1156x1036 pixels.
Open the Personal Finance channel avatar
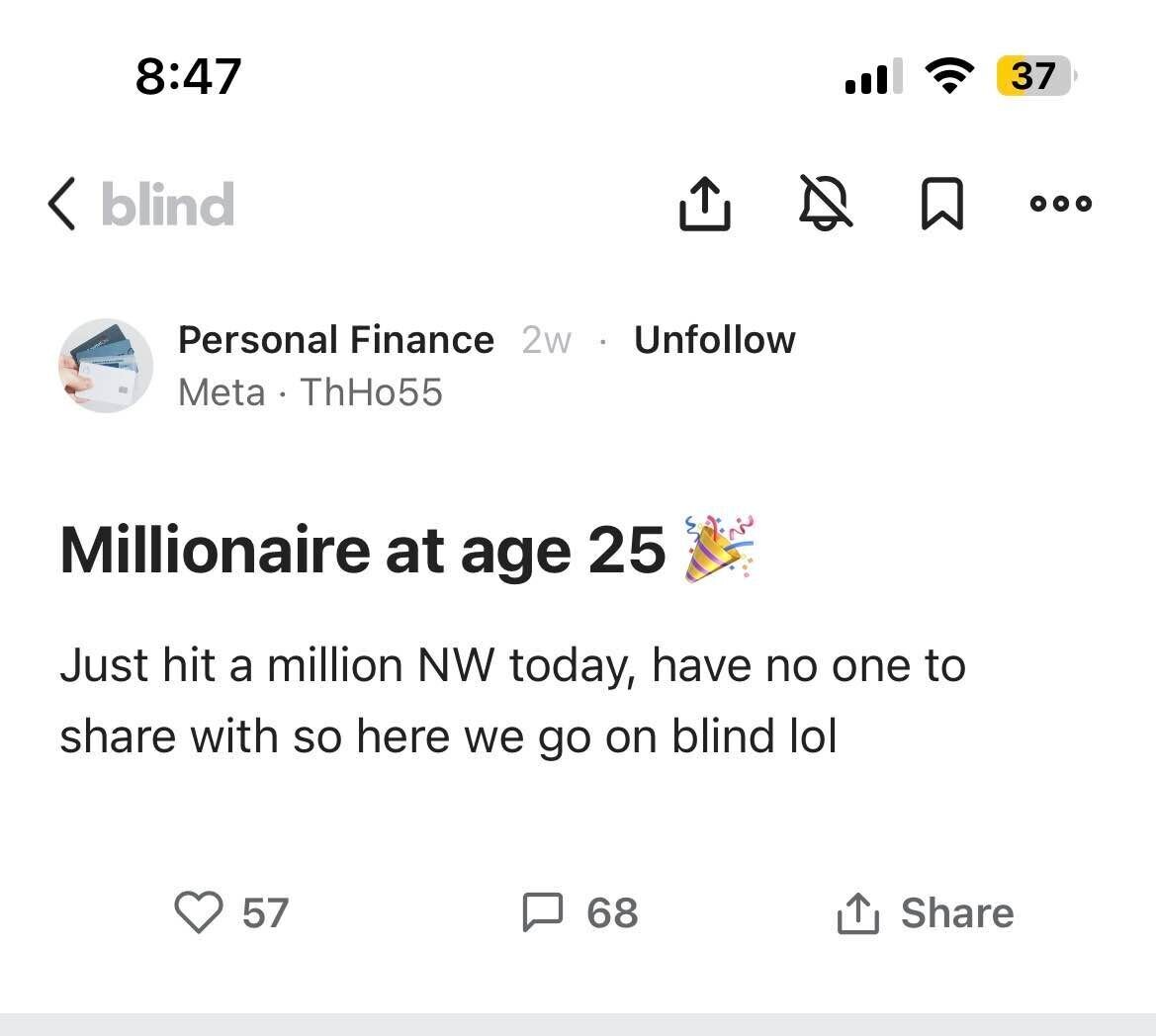click(x=105, y=366)
